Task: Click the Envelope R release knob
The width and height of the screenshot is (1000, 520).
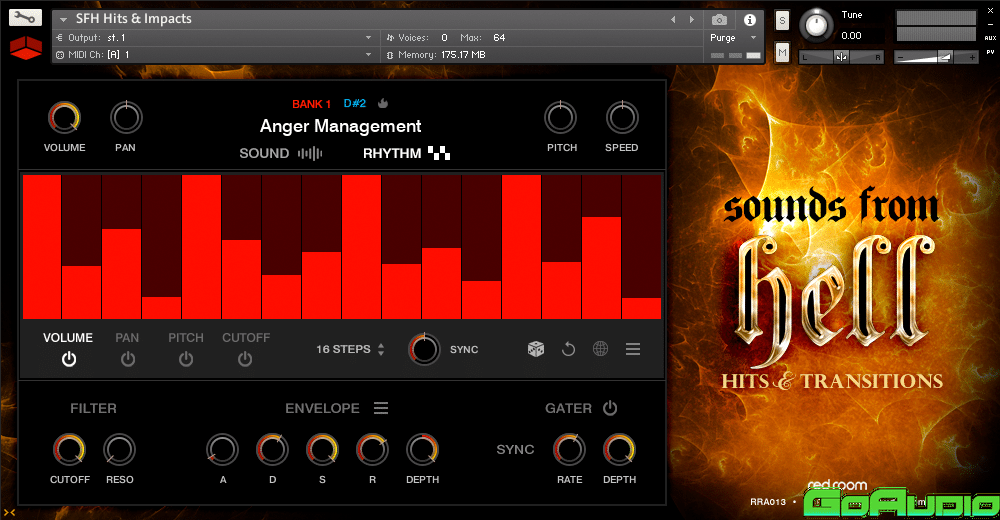Action: (372, 449)
